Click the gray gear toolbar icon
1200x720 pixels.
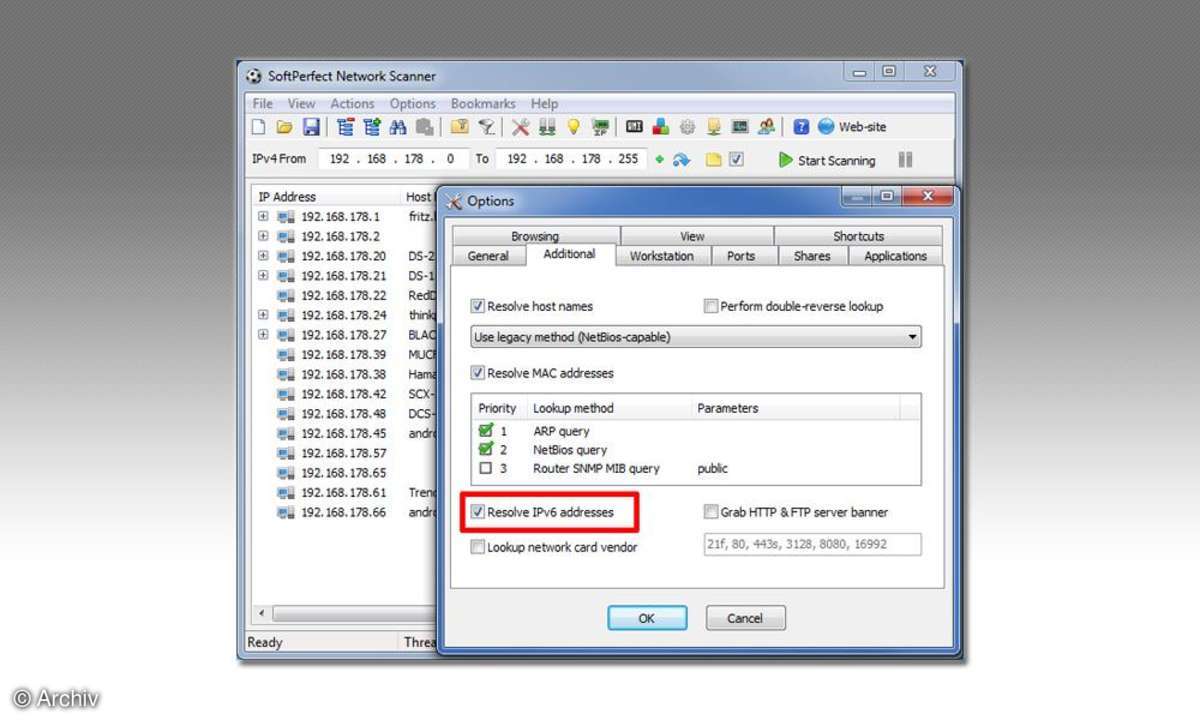click(687, 127)
